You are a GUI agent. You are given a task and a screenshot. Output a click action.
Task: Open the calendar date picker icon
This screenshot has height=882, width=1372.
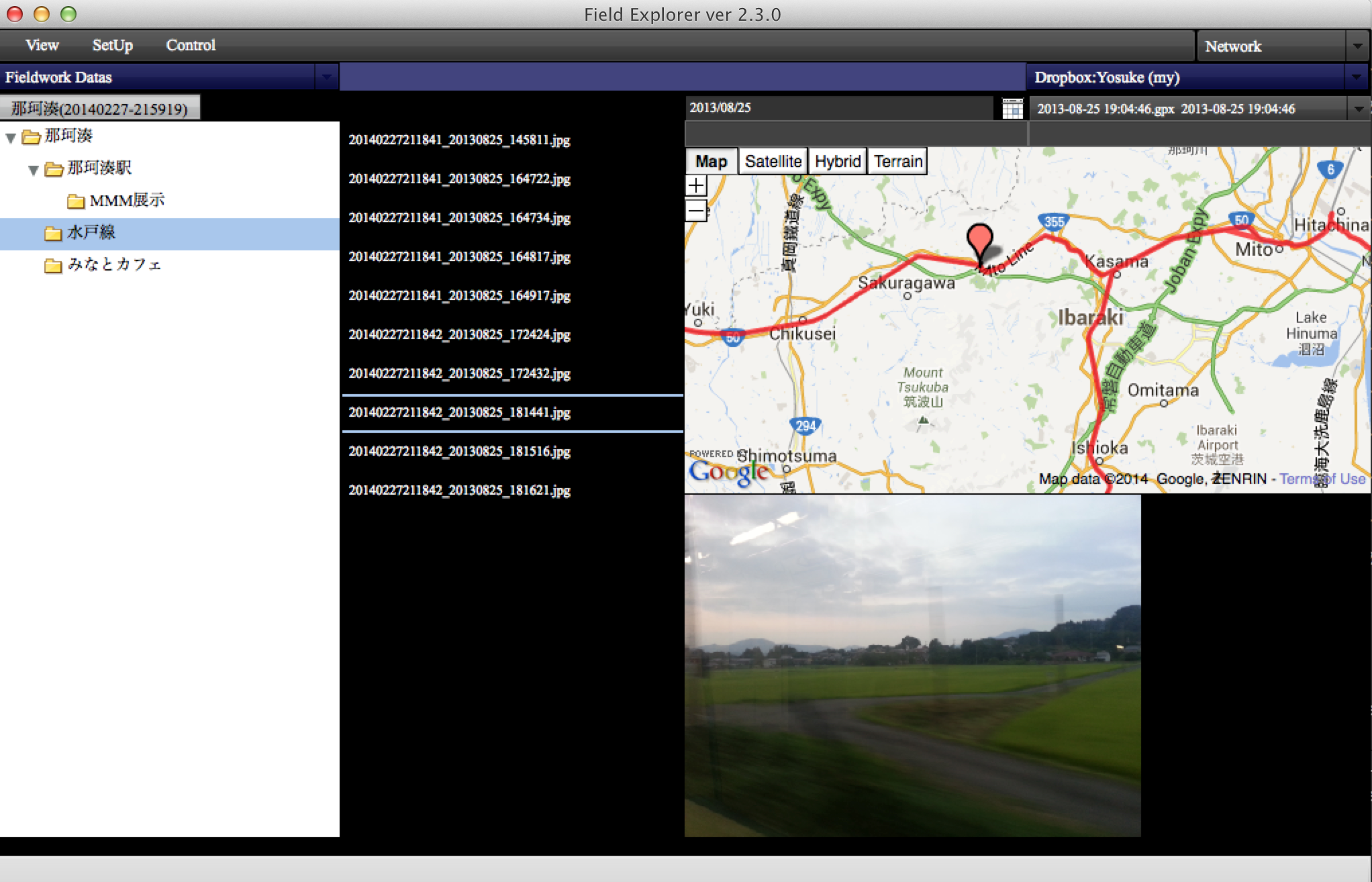click(x=1012, y=109)
